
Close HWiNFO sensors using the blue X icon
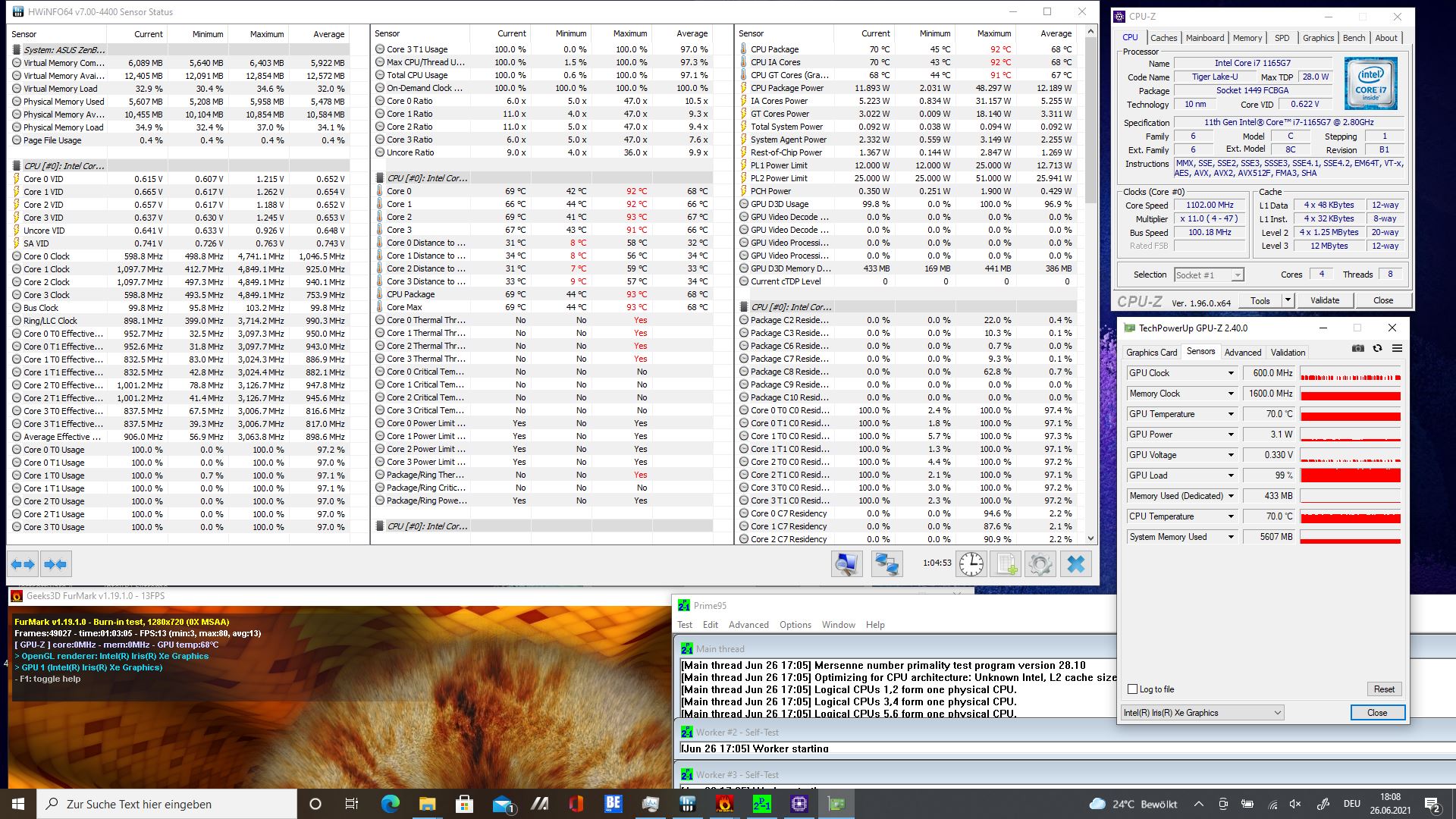[x=1075, y=564]
